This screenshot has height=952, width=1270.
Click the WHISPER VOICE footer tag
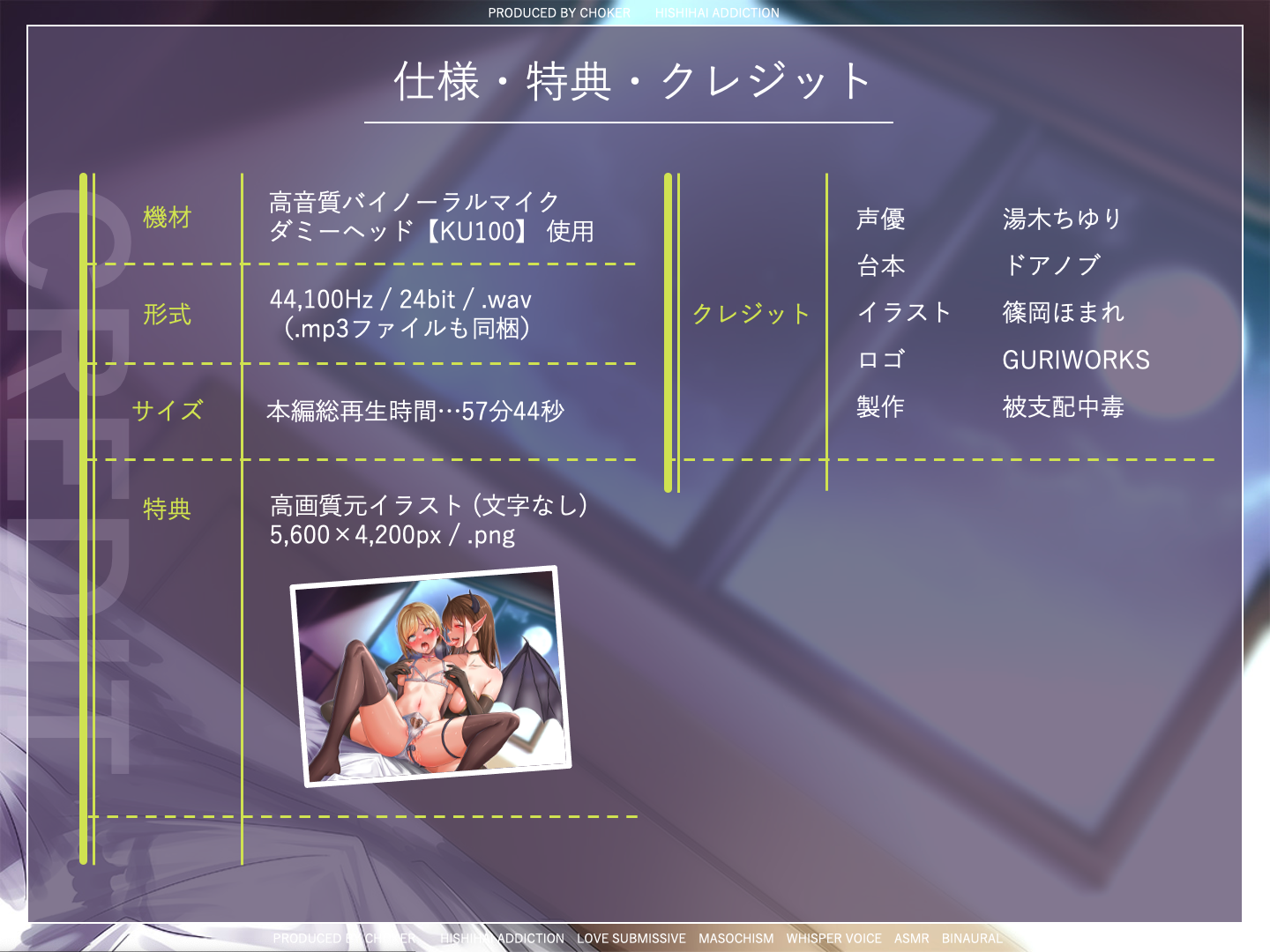[833, 939]
